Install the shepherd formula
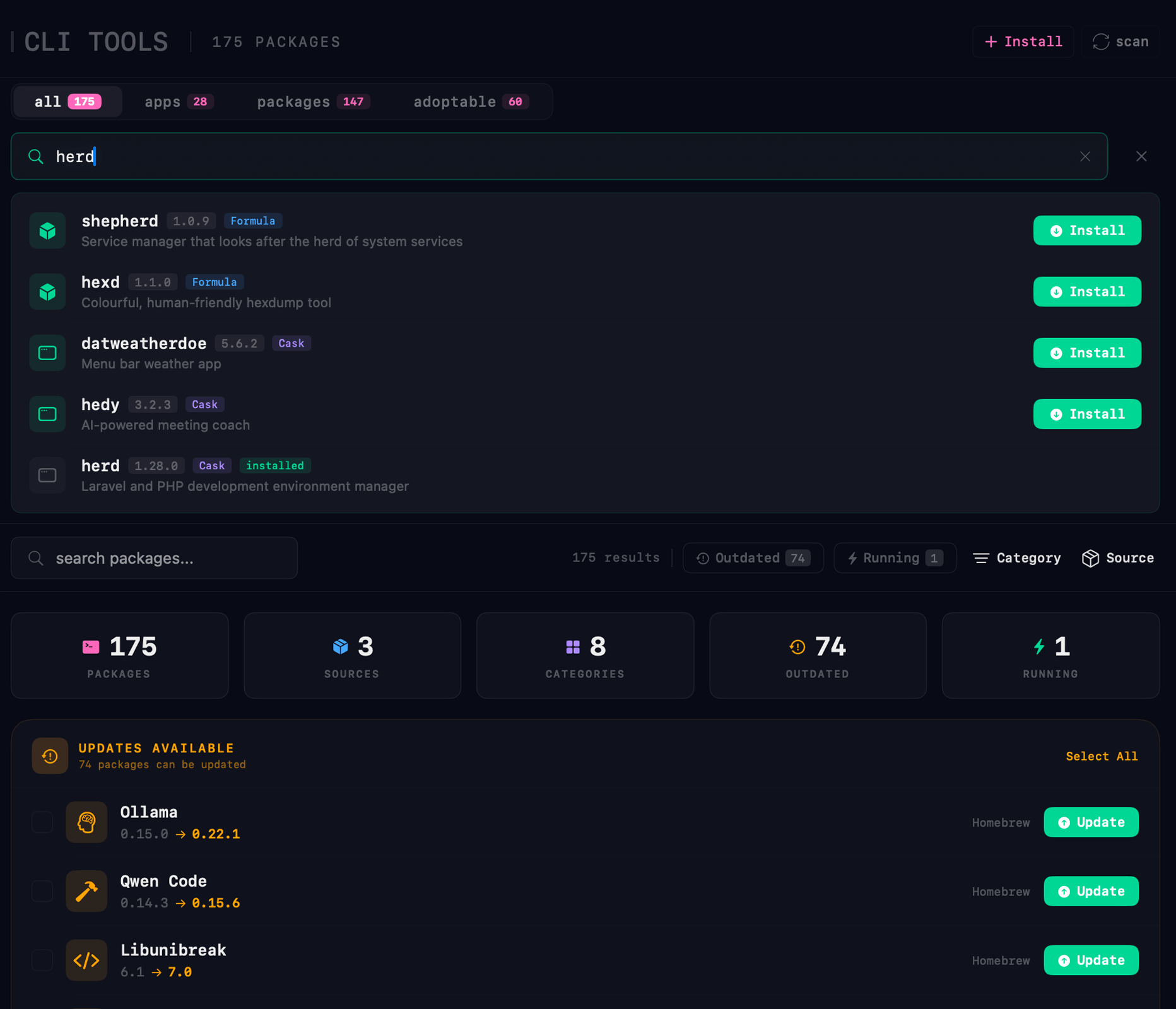This screenshot has height=1009, width=1176. [x=1087, y=231]
